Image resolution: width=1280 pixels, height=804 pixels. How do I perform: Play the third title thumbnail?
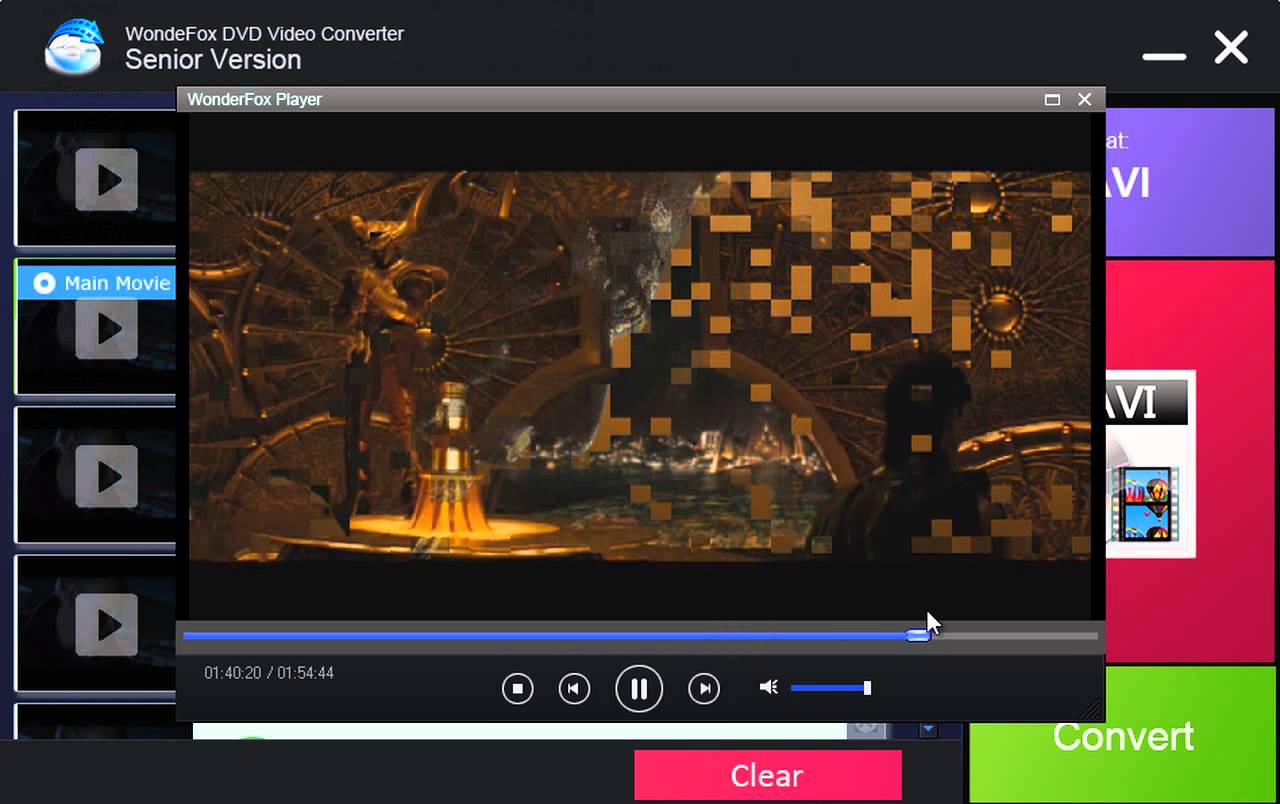point(106,476)
